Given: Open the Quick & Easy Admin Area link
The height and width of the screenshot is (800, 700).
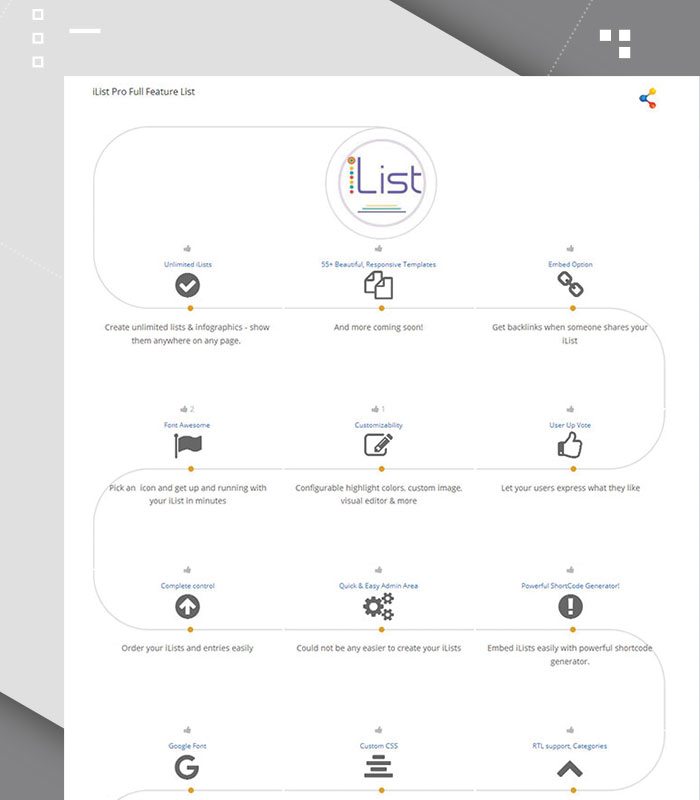Looking at the screenshot, I should tap(379, 586).
